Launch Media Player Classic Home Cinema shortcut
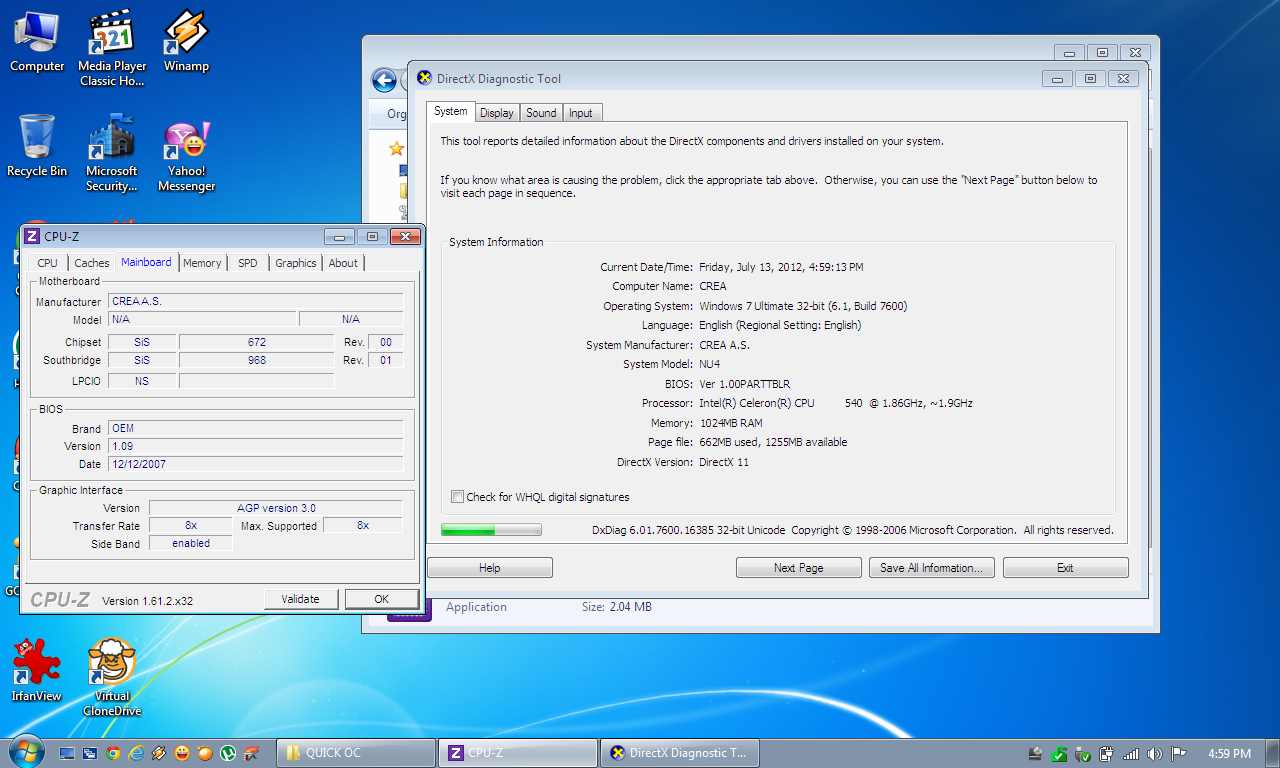The width and height of the screenshot is (1280, 768). coord(112,48)
